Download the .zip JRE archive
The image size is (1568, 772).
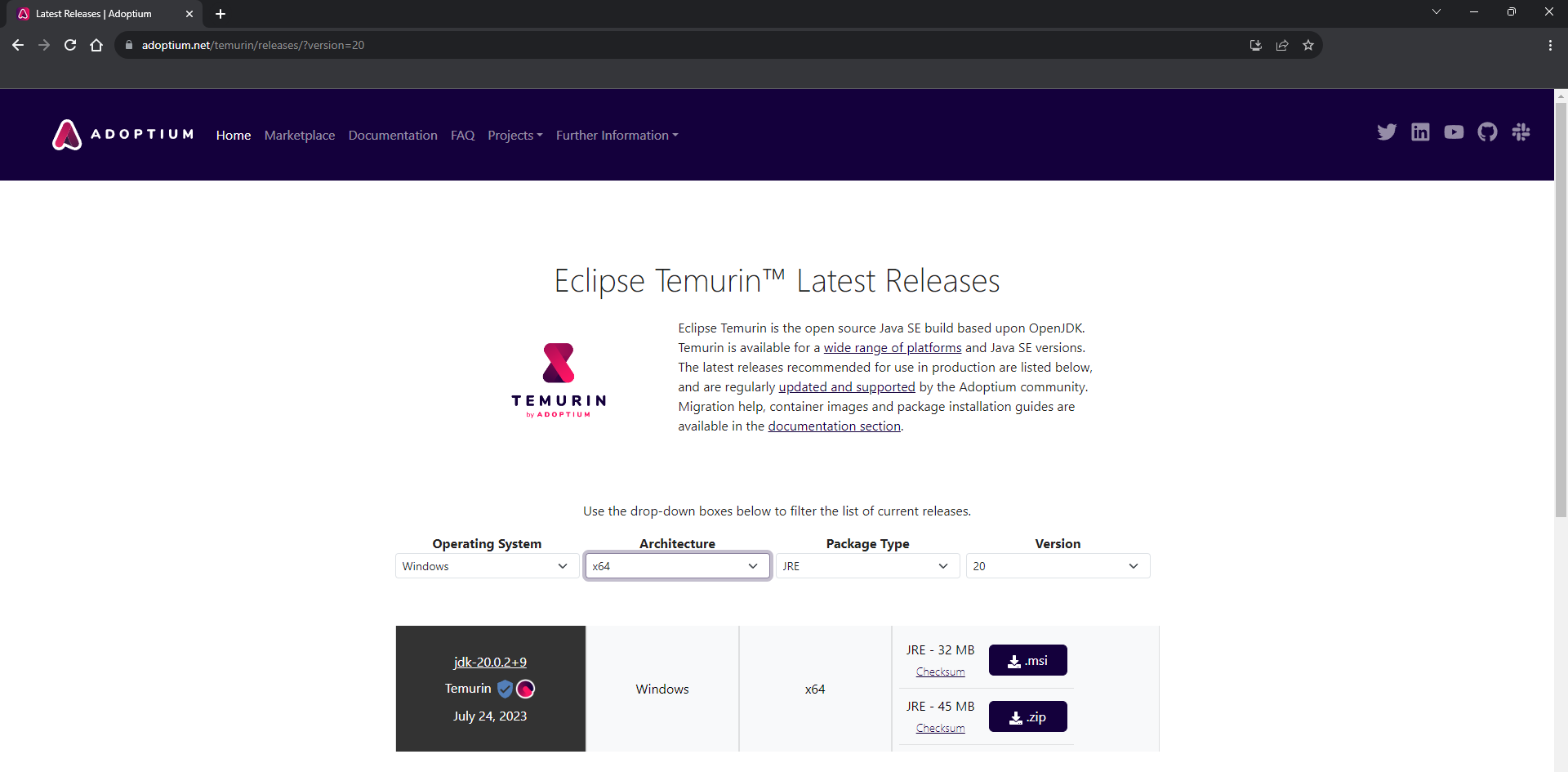coord(1027,716)
